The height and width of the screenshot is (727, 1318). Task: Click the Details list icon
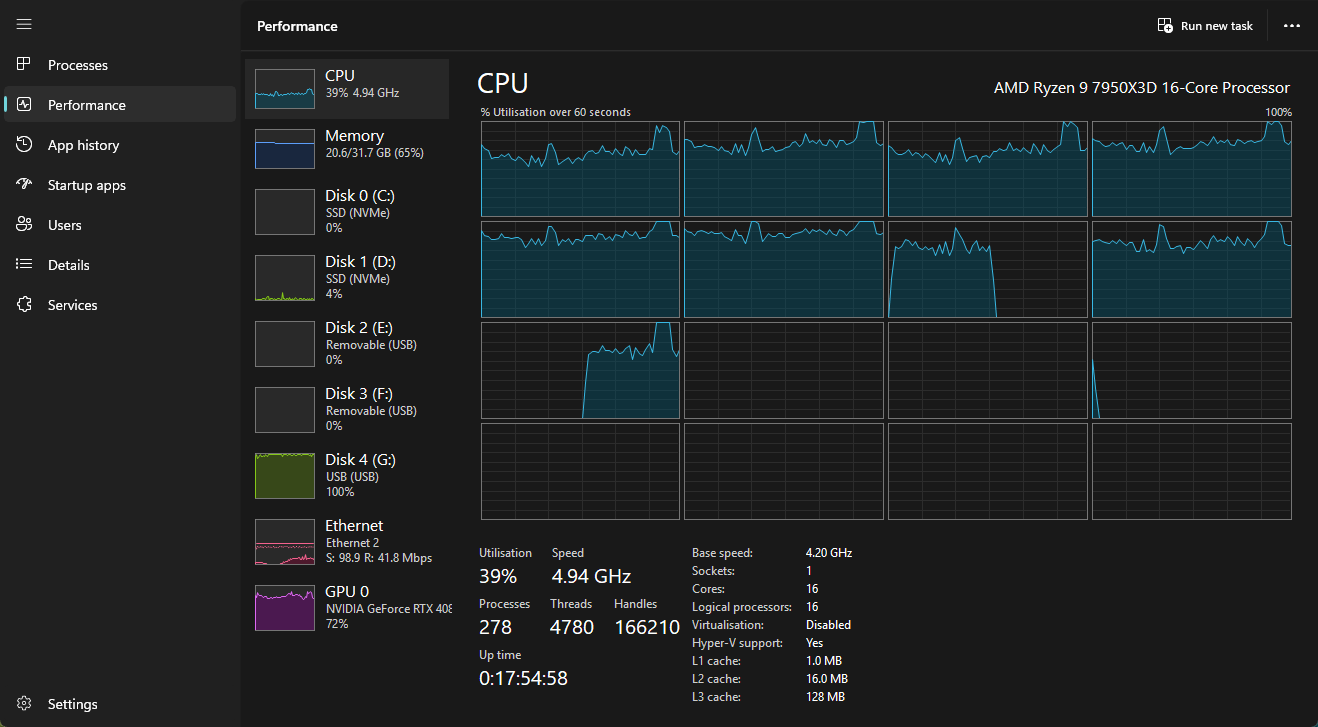(25, 265)
